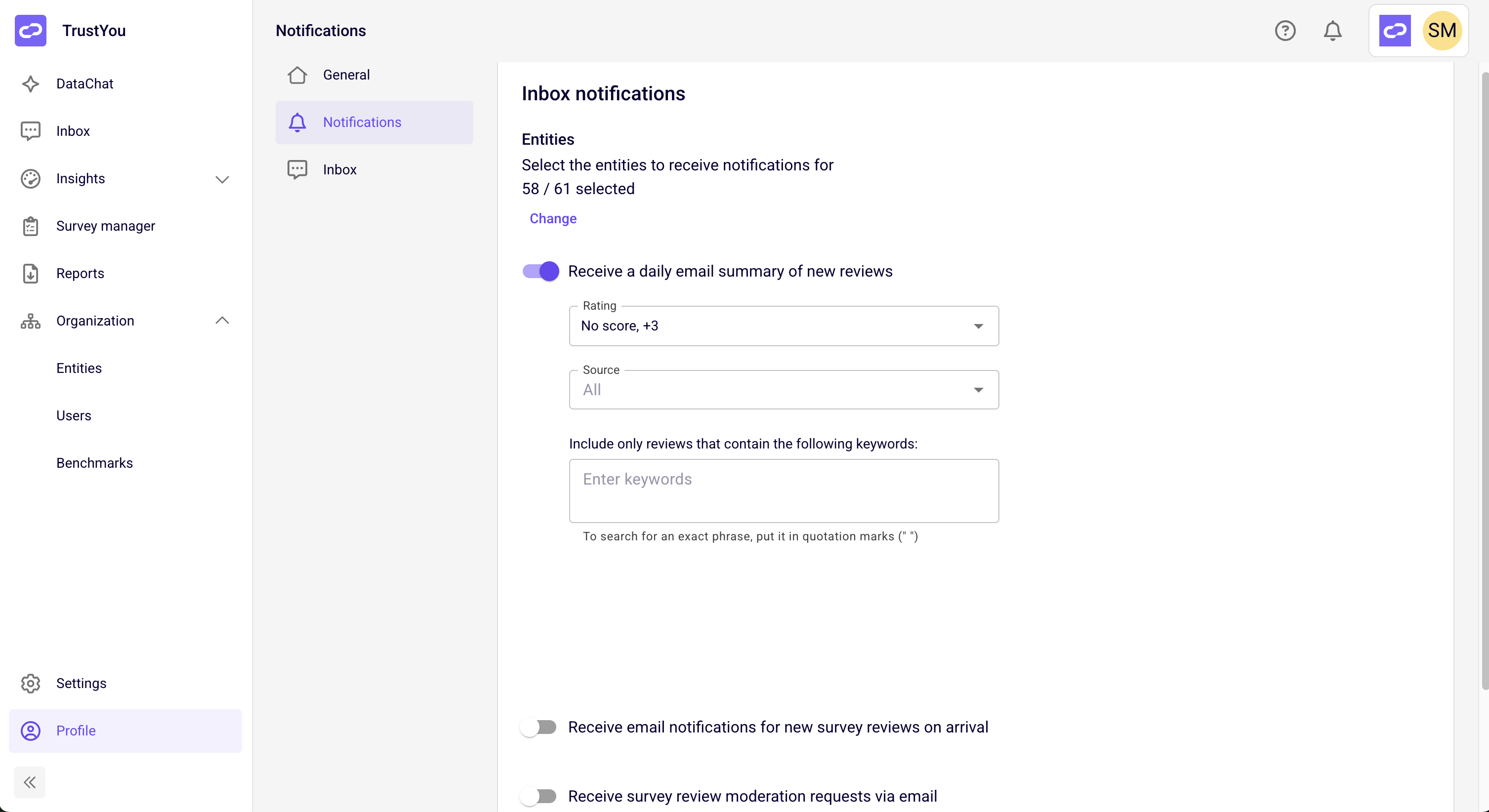Screen dimensions: 1489x812
Task: Click 'Receive a daily email summary' label
Action: coord(730,271)
